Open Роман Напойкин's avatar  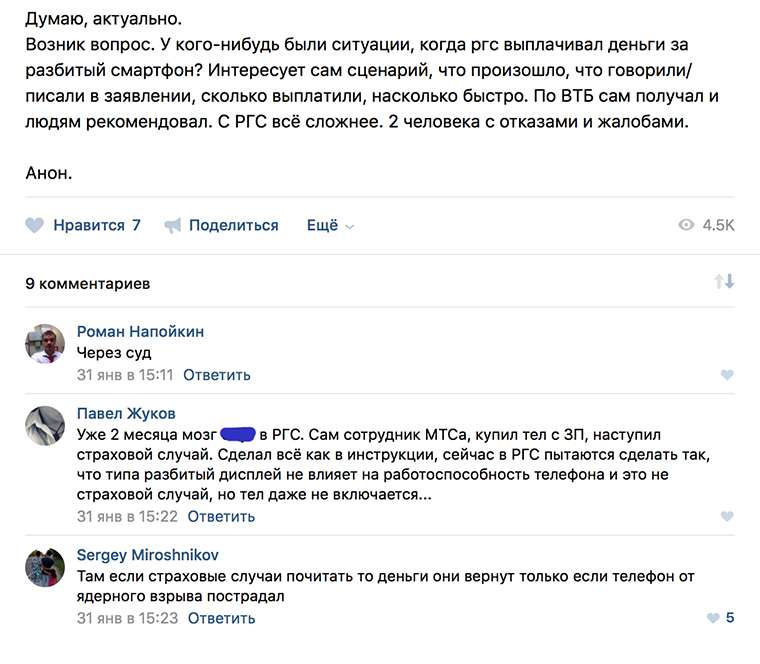click(45, 345)
